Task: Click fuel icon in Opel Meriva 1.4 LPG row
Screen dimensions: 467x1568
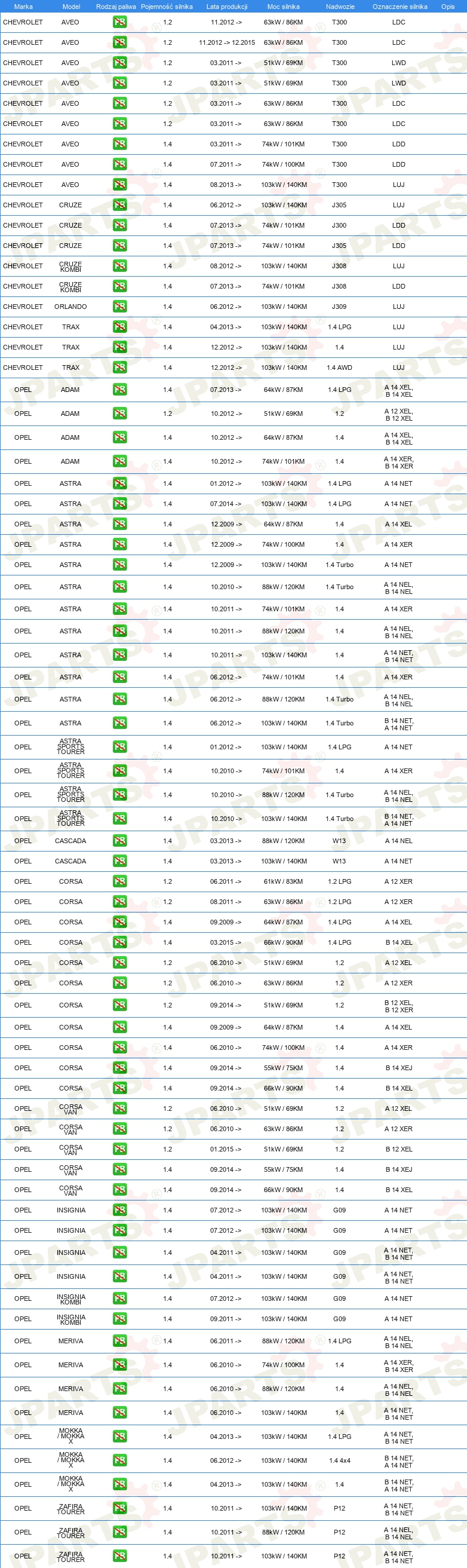Action: [x=120, y=1341]
